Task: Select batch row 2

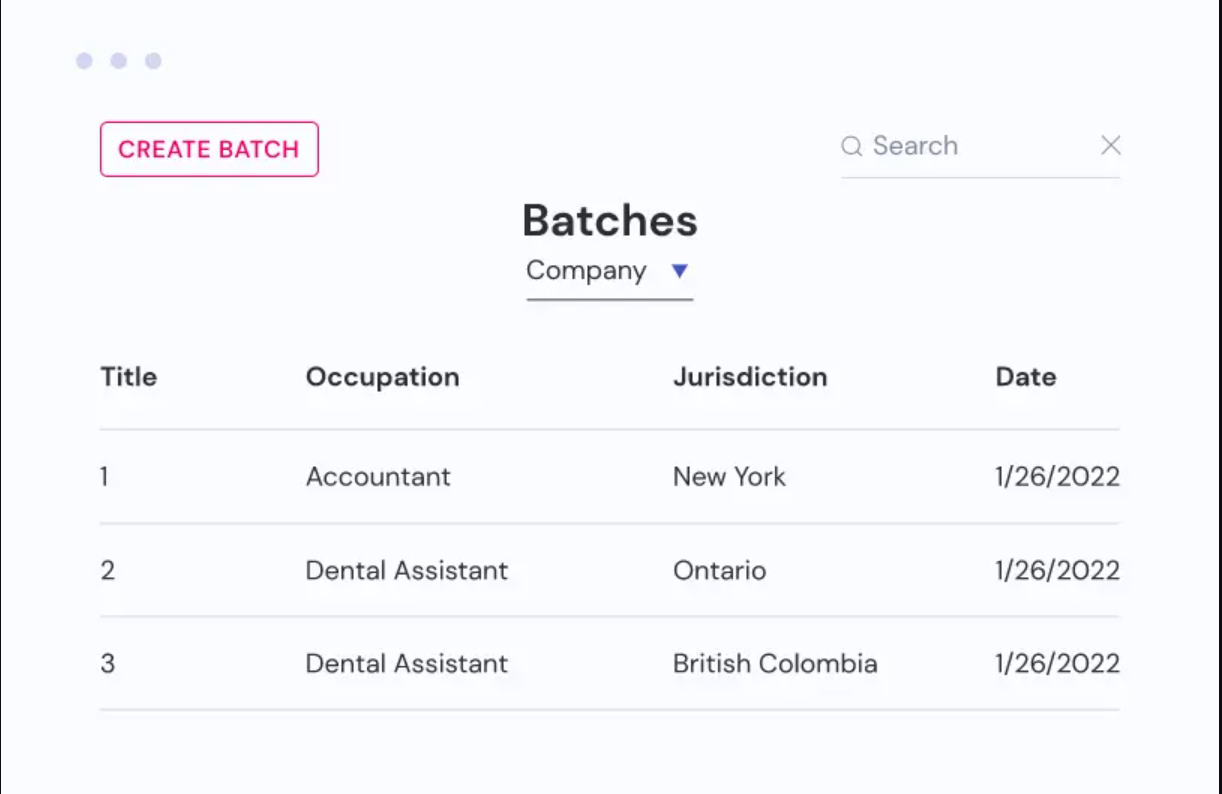Action: (107, 570)
